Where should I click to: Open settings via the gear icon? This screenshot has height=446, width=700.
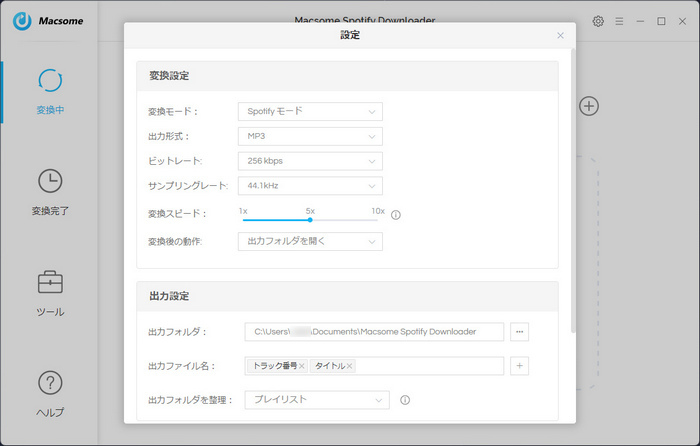pos(598,21)
